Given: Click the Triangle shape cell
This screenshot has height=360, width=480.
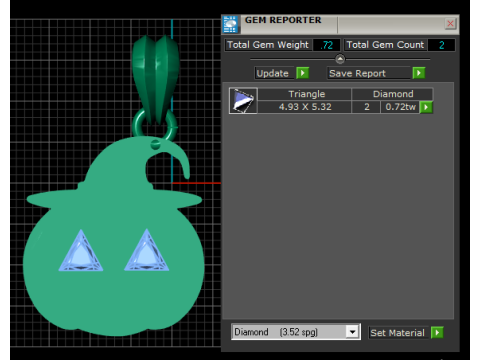Looking at the screenshot, I should 305,94.
